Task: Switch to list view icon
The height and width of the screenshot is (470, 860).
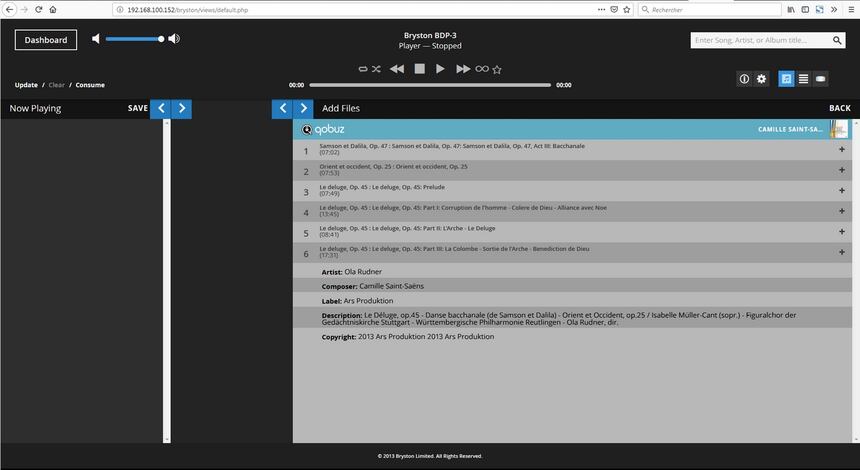Action: (x=804, y=79)
